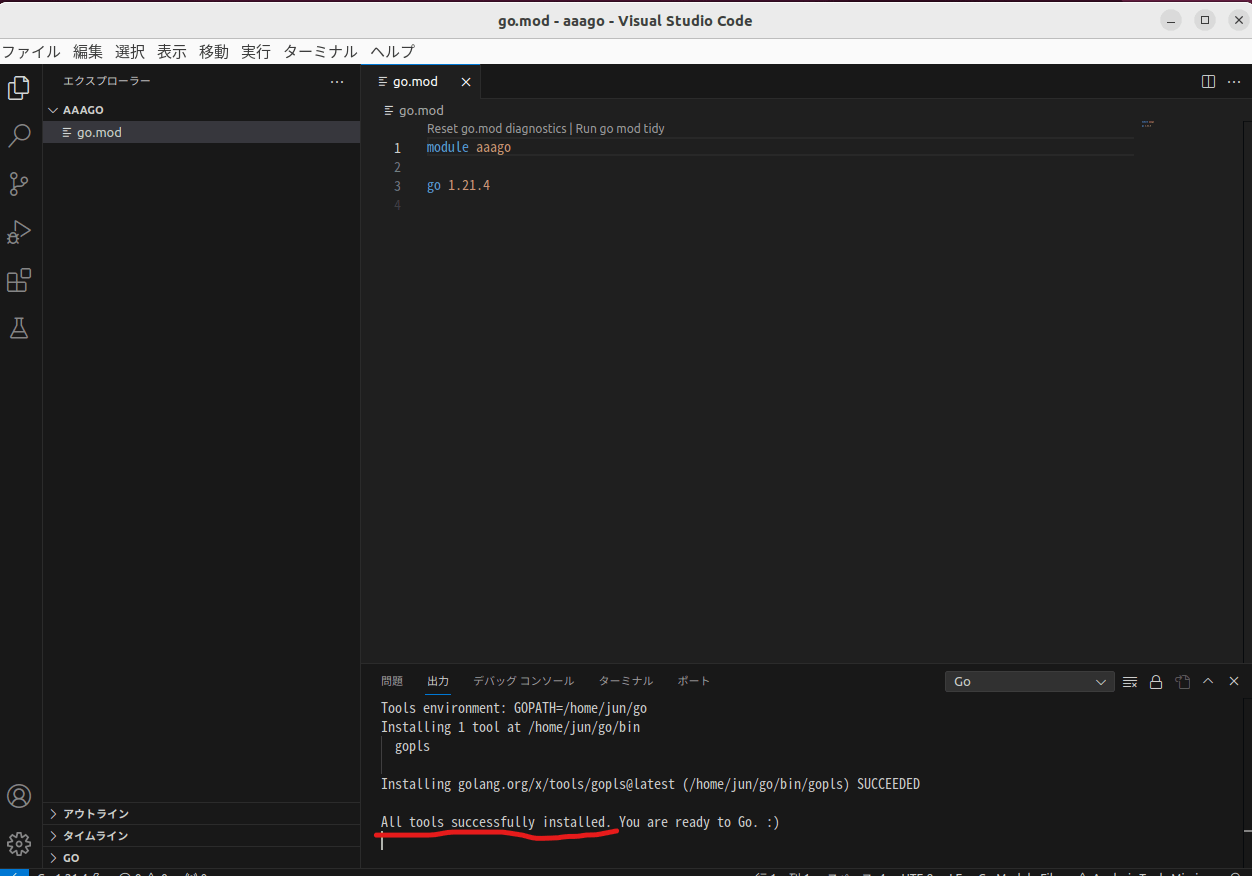Open the 移動 menu

coord(214,52)
